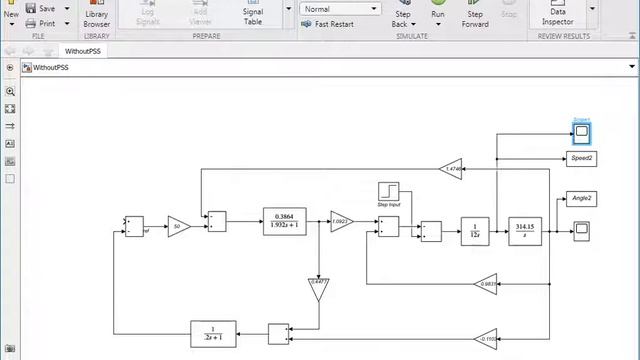Click the up to parent arrow
The width and height of the screenshot is (640, 360).
click(48, 51)
